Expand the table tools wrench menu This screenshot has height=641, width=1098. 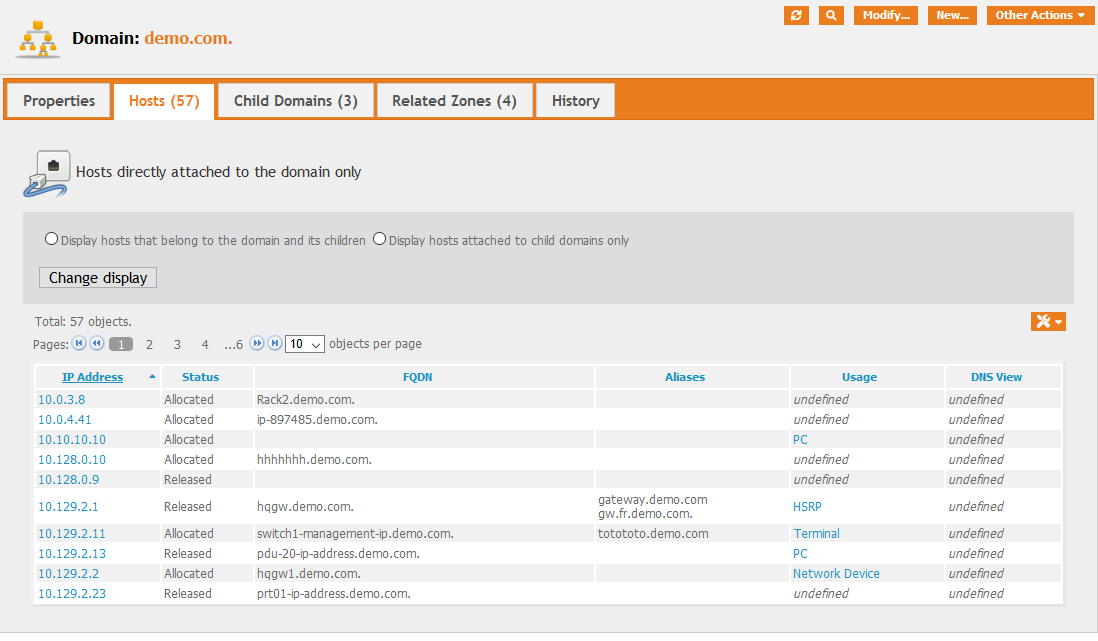[1048, 321]
